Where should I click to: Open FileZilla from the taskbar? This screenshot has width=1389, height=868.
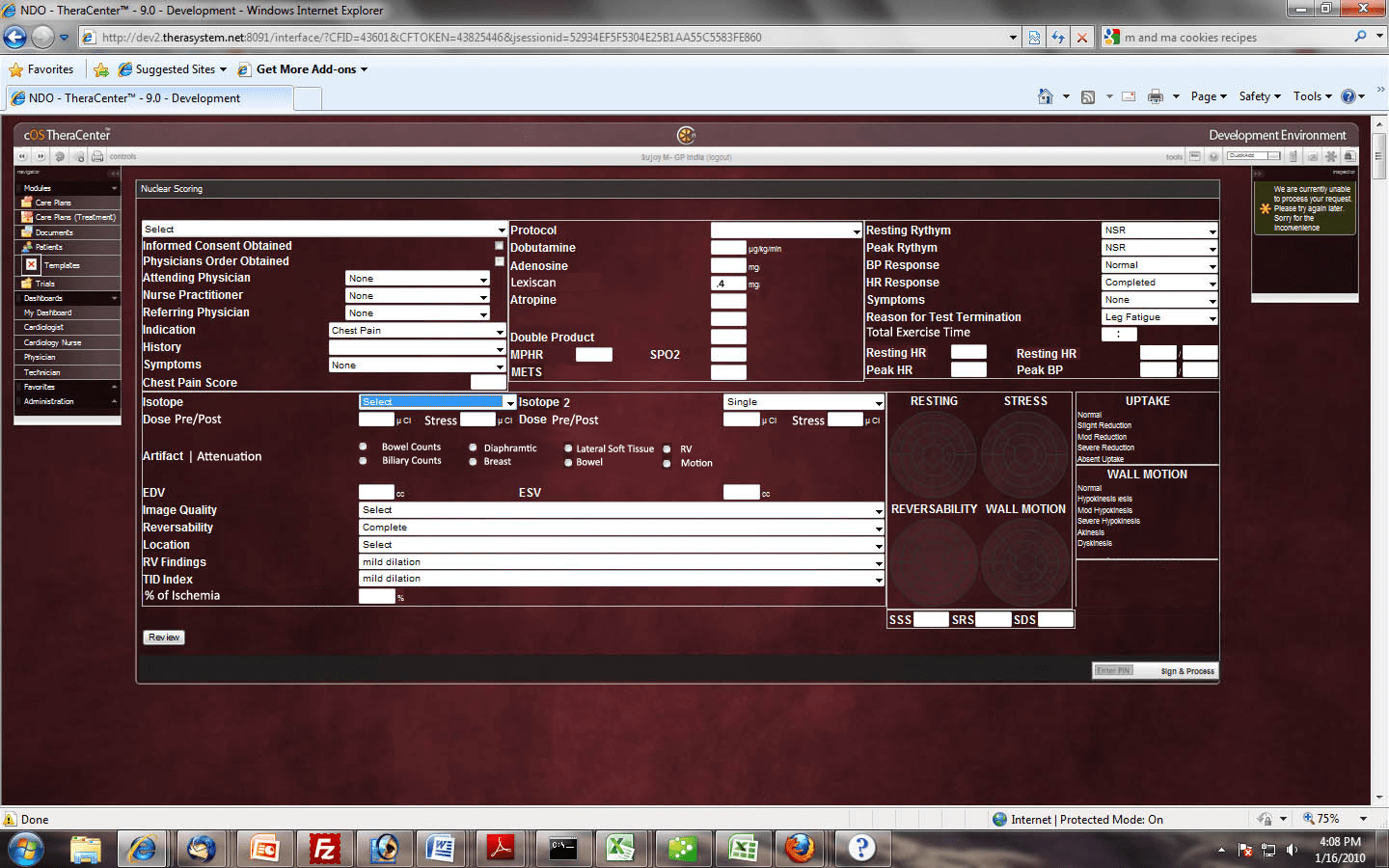(325, 849)
